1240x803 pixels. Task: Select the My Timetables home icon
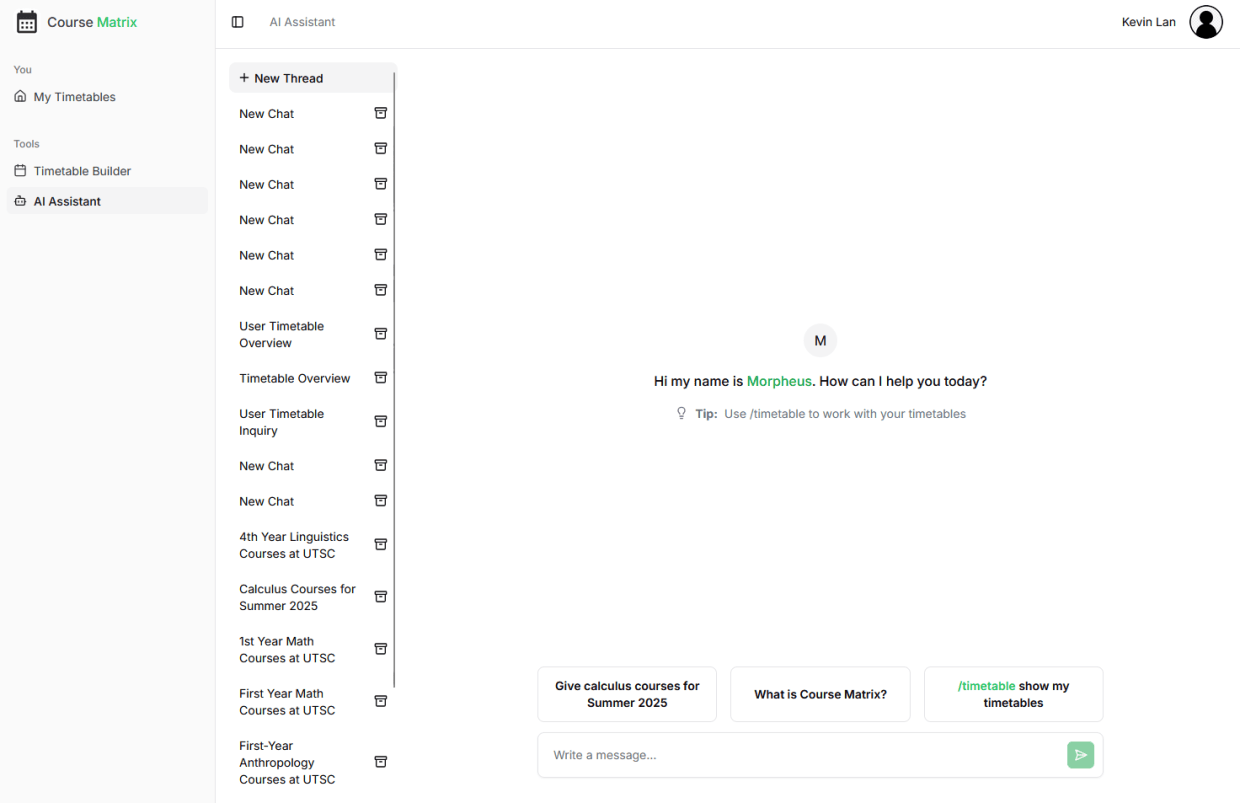pyautogui.click(x=20, y=96)
